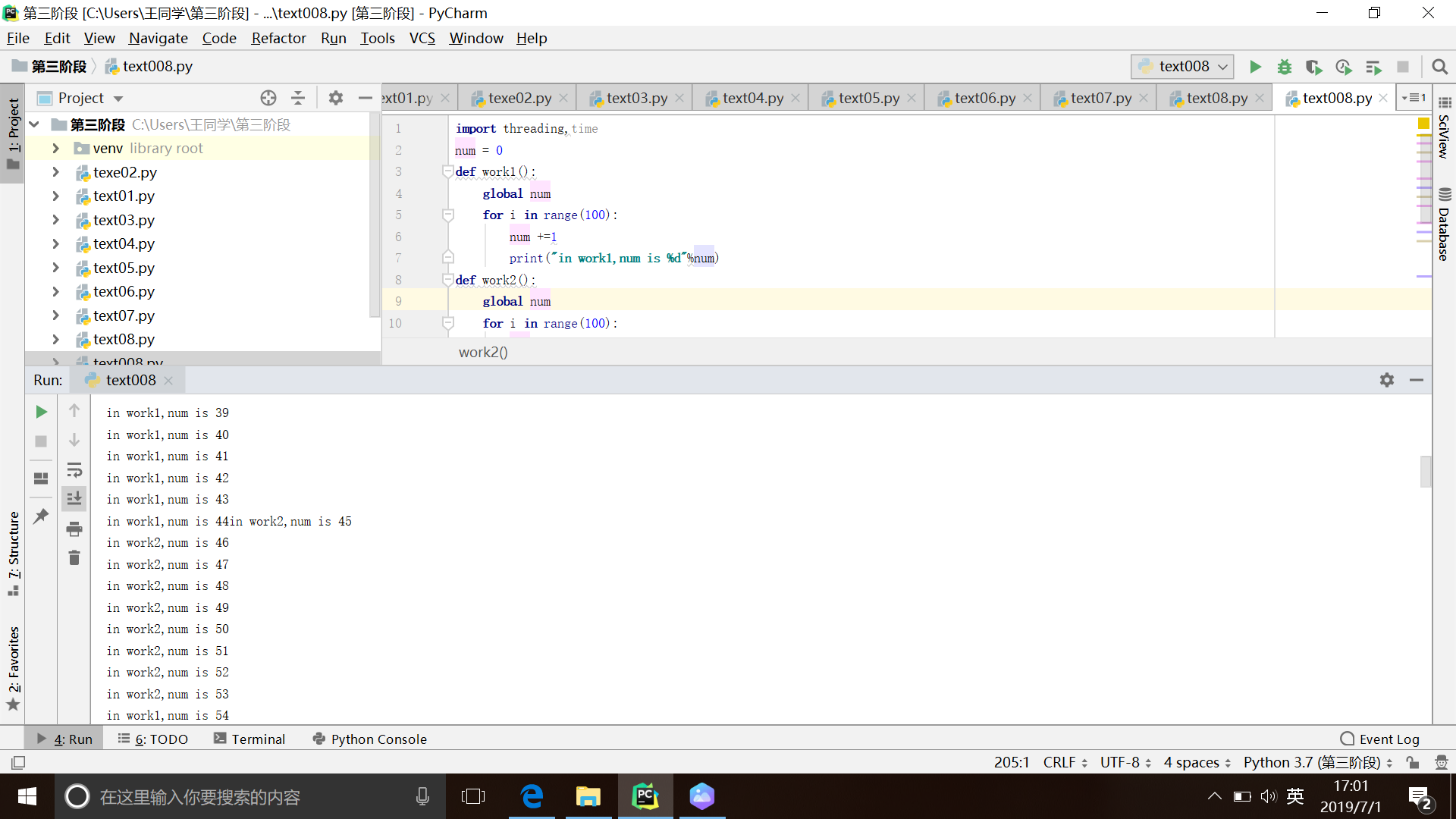Open the 6: TODO tool window

tap(153, 739)
